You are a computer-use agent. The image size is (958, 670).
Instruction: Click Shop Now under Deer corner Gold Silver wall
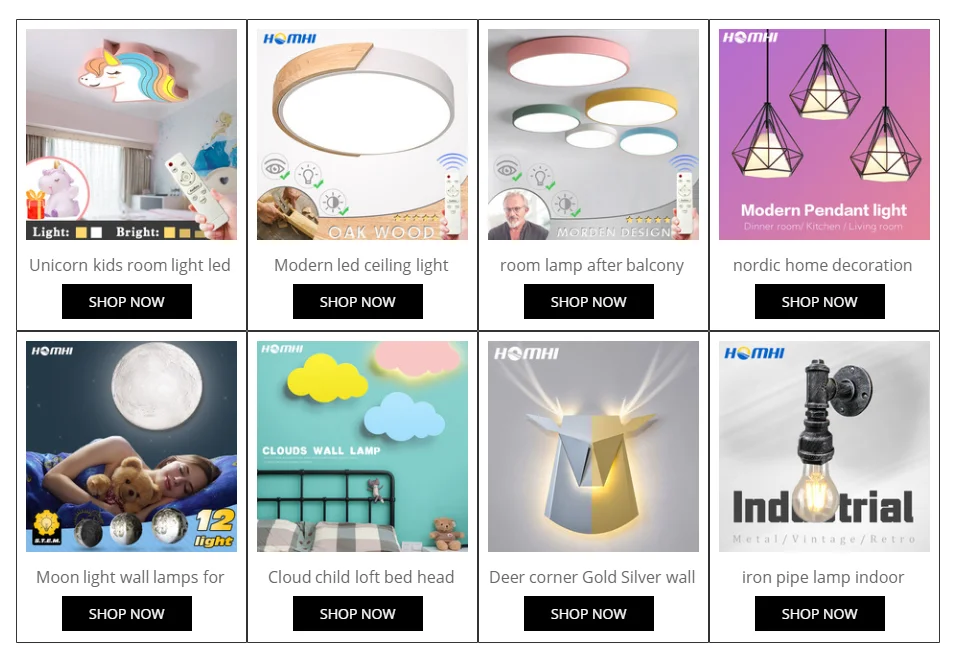coord(588,614)
